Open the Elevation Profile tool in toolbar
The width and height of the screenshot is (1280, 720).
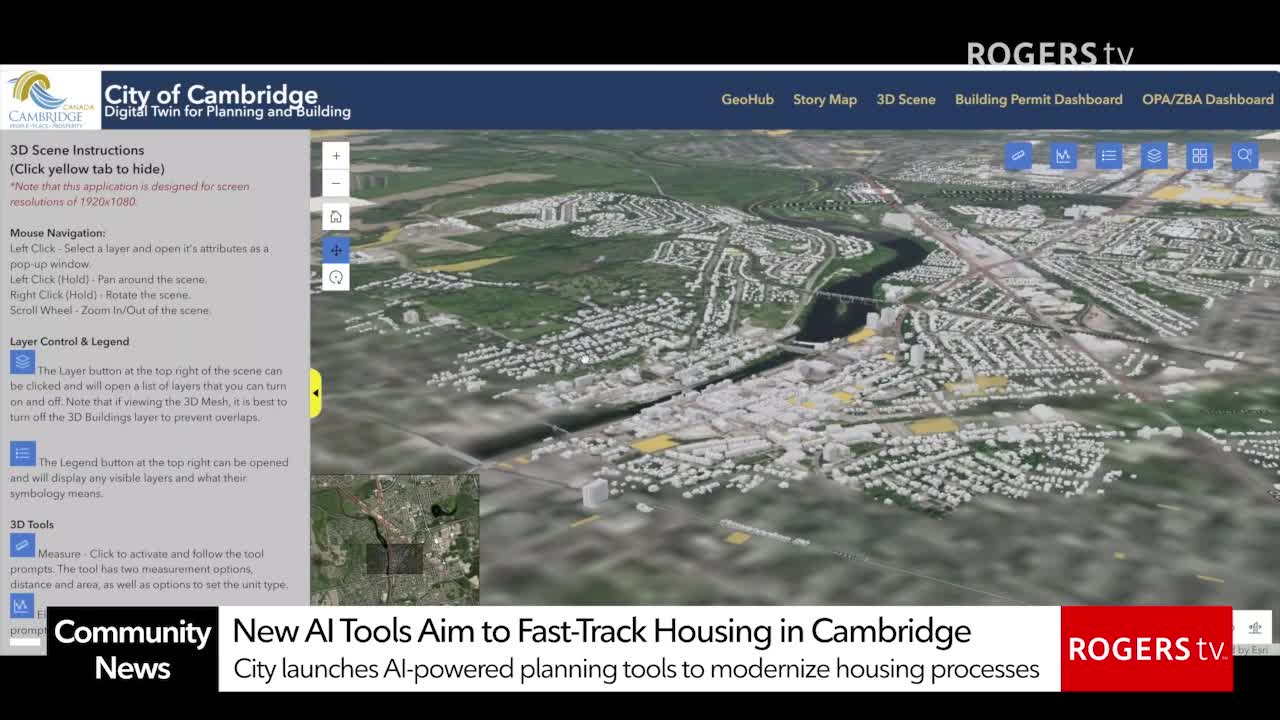1063,156
